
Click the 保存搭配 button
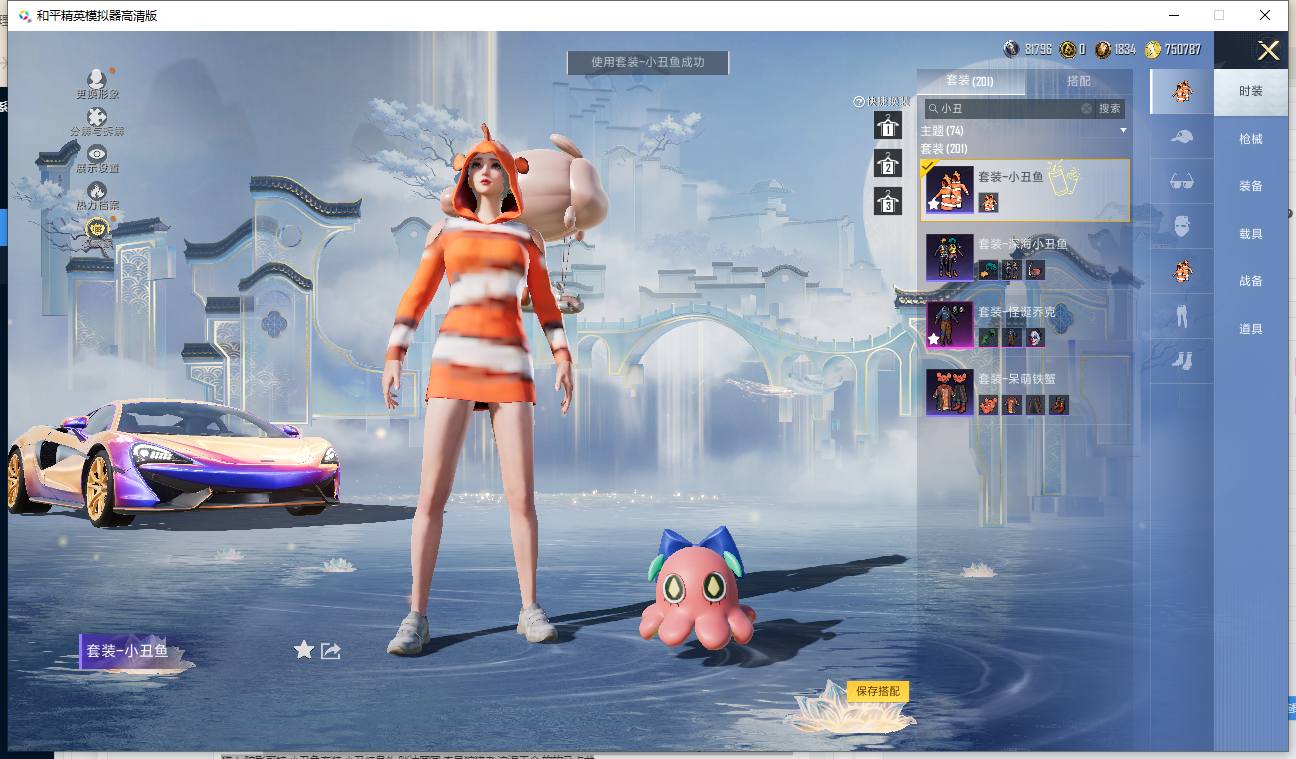[878, 691]
